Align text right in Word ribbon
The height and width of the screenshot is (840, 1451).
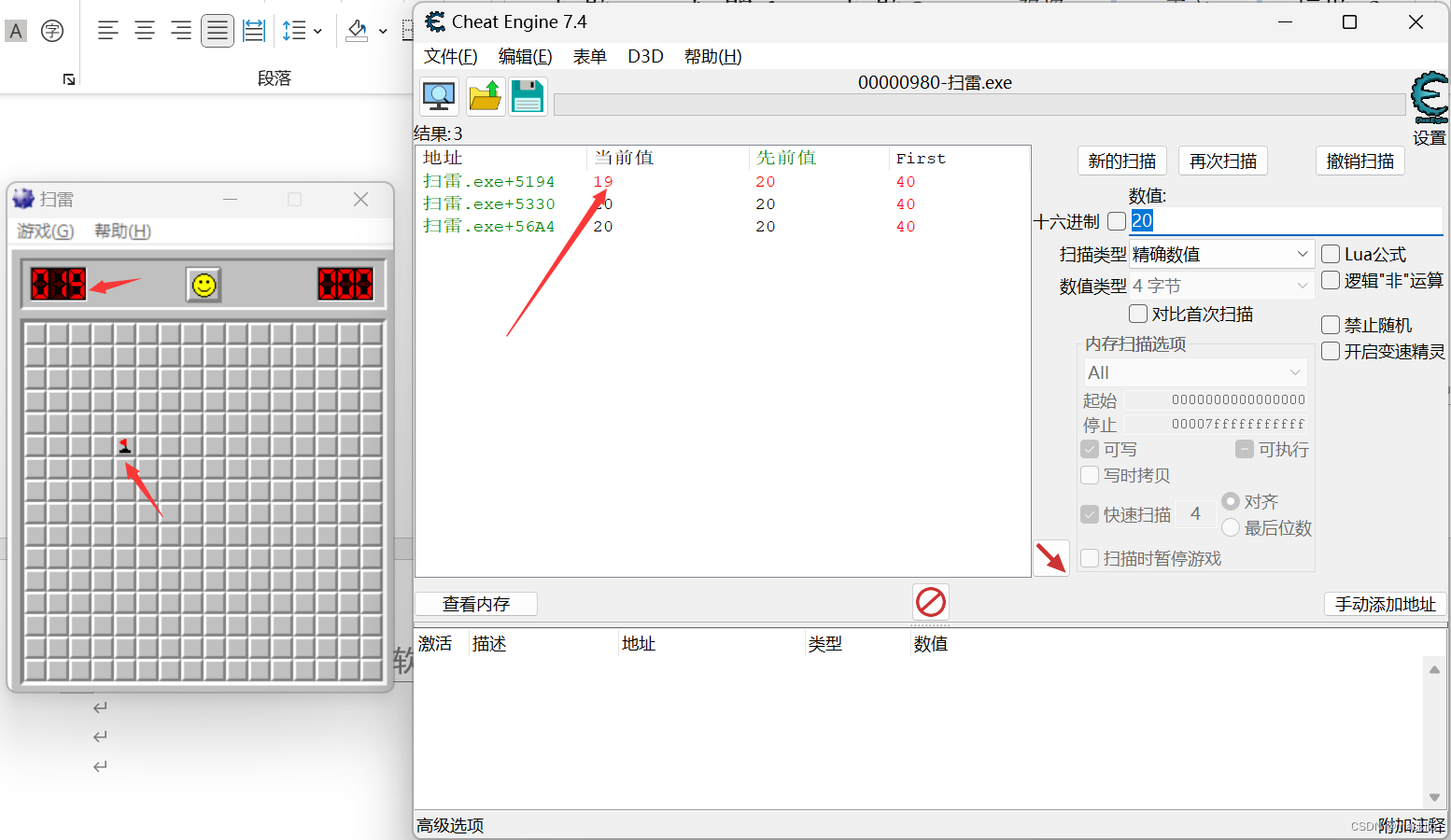[181, 31]
